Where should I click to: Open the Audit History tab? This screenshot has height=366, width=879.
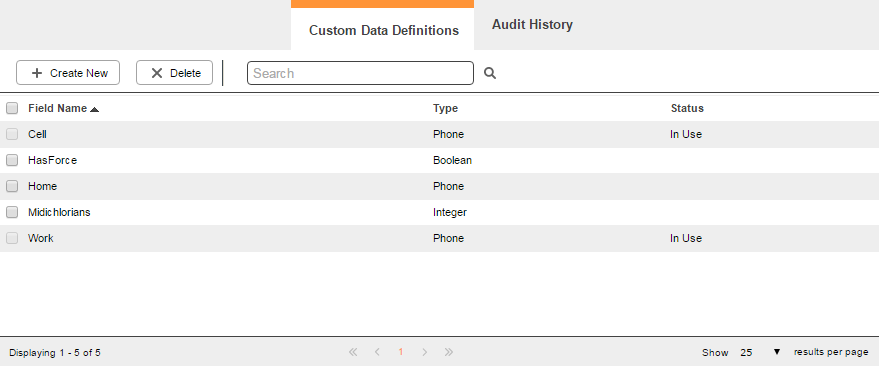tap(532, 25)
